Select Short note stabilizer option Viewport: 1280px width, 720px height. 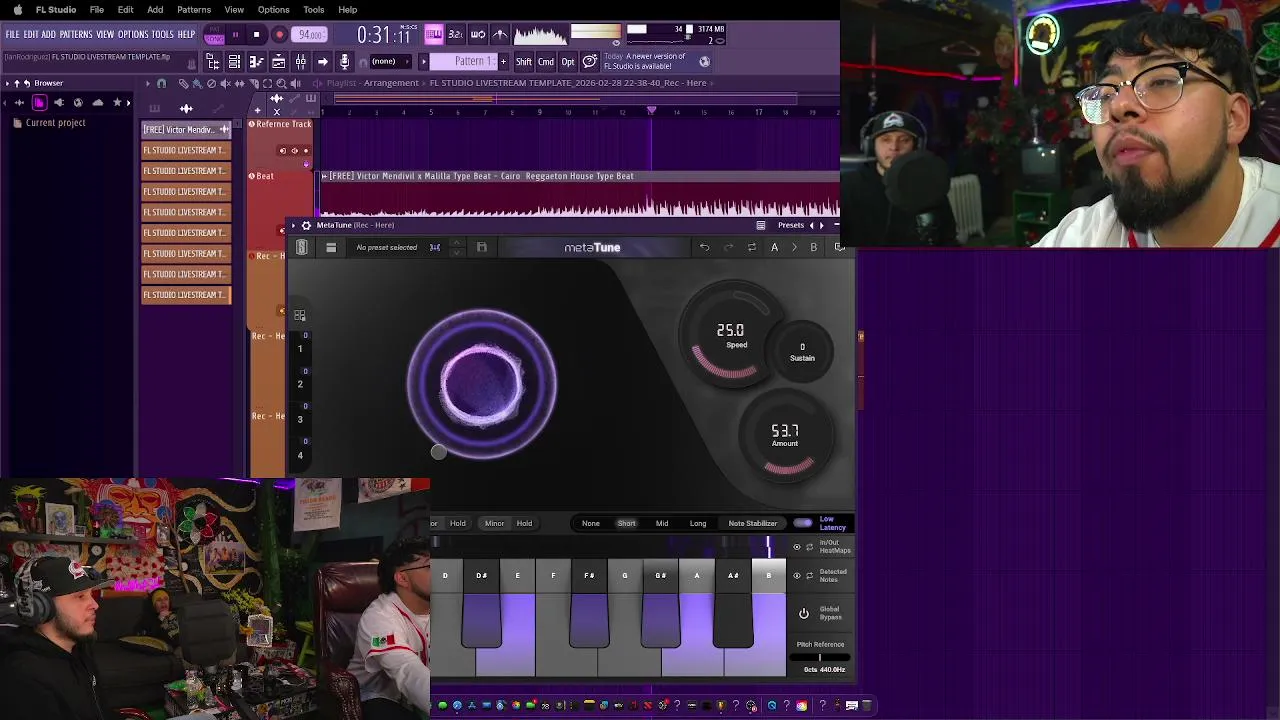tap(626, 523)
